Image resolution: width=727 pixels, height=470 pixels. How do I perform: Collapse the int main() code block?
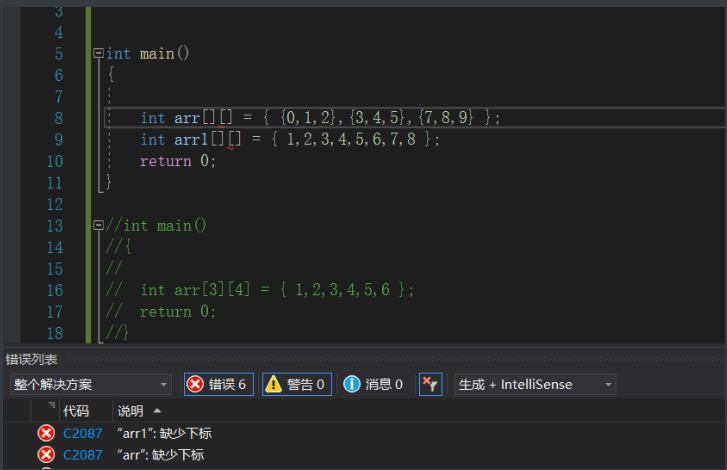point(98,53)
